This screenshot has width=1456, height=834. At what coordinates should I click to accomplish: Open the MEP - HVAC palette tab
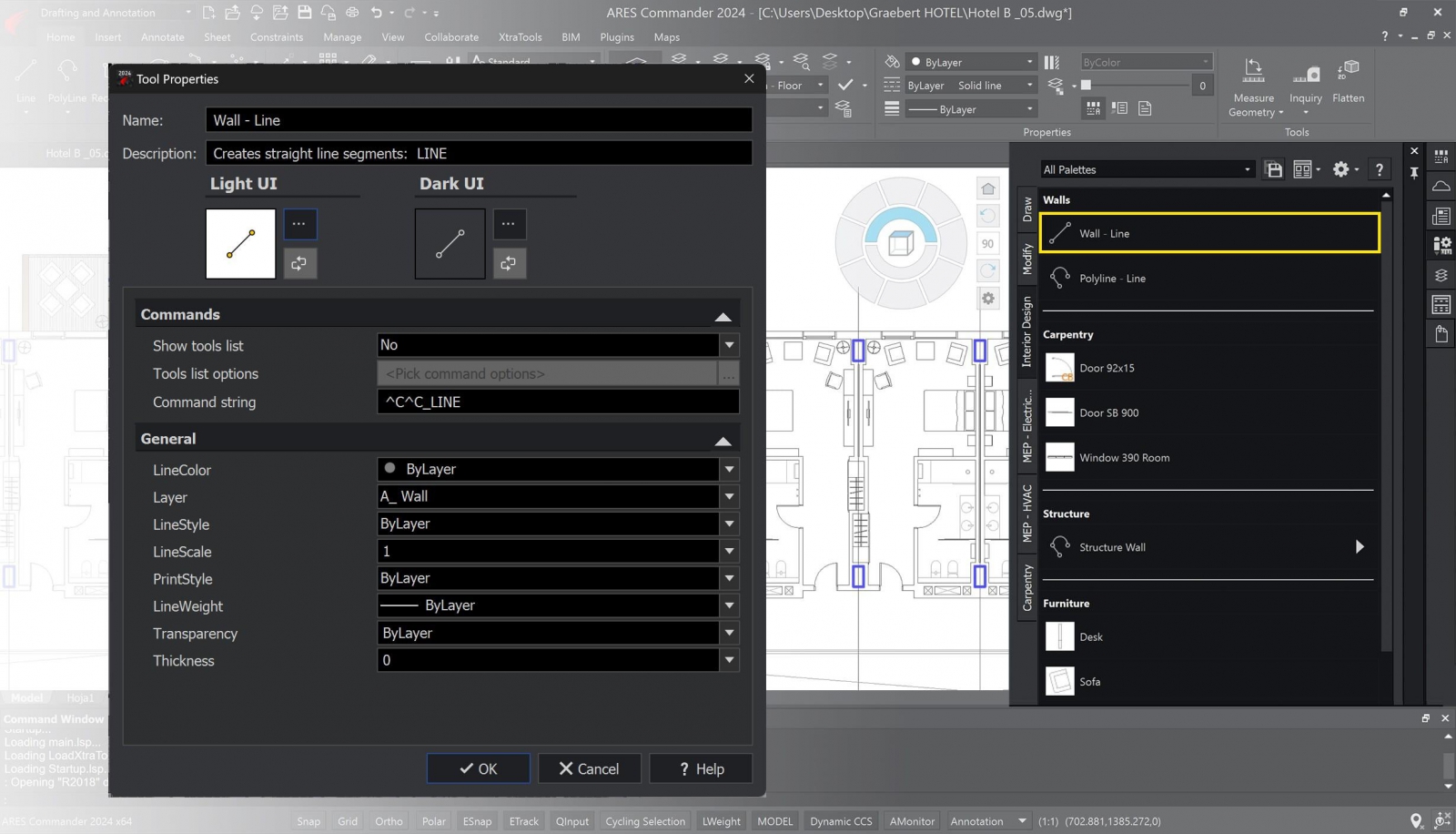pyautogui.click(x=1027, y=513)
